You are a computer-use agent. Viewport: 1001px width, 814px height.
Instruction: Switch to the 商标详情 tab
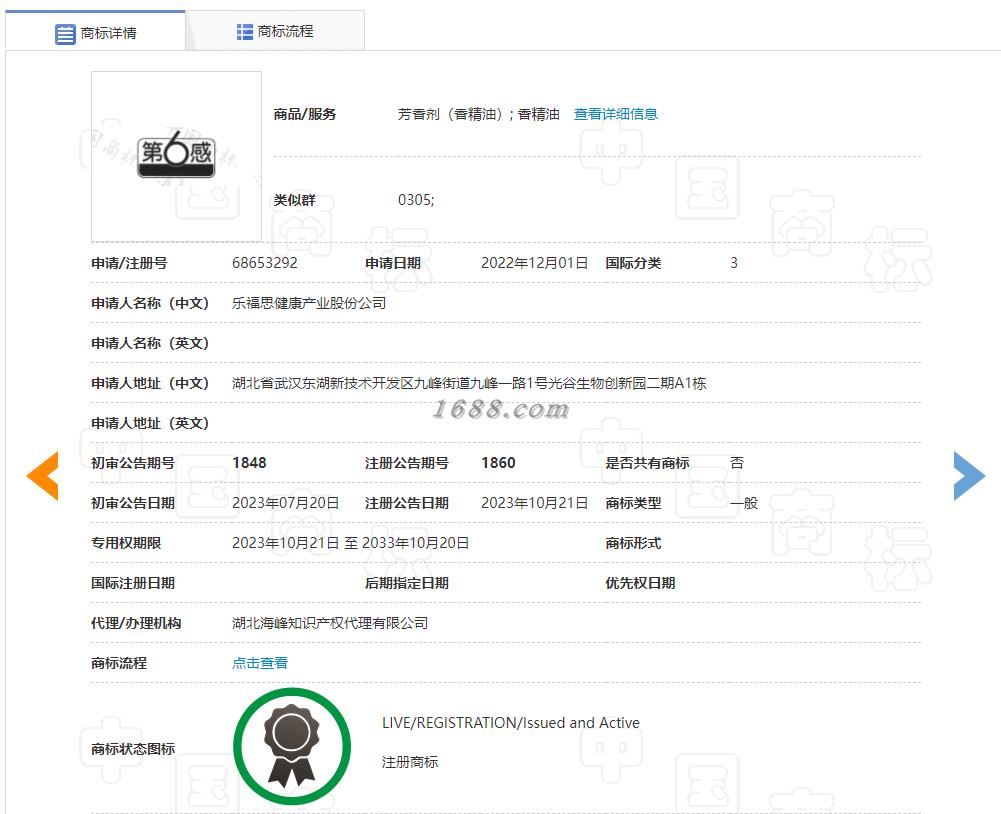(96, 32)
